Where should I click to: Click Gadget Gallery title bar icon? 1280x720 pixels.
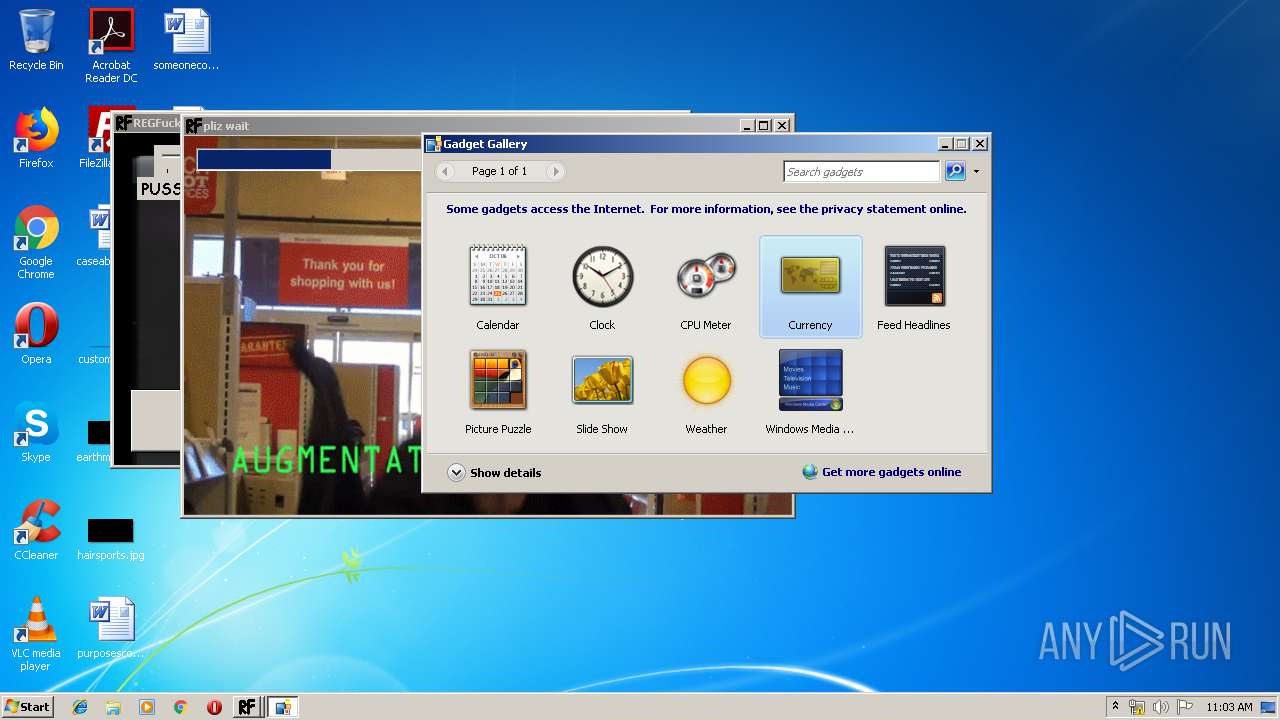pos(433,144)
